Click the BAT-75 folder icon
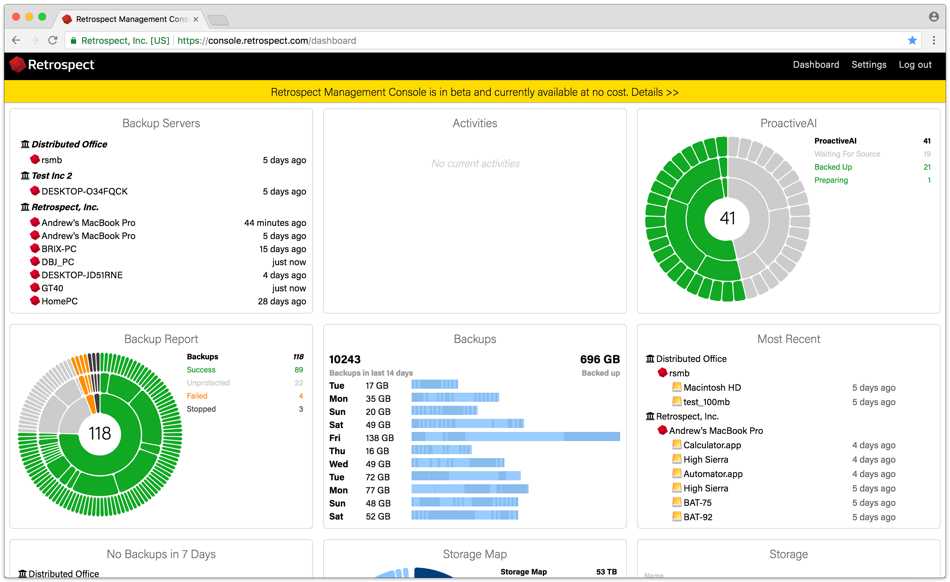 (677, 502)
